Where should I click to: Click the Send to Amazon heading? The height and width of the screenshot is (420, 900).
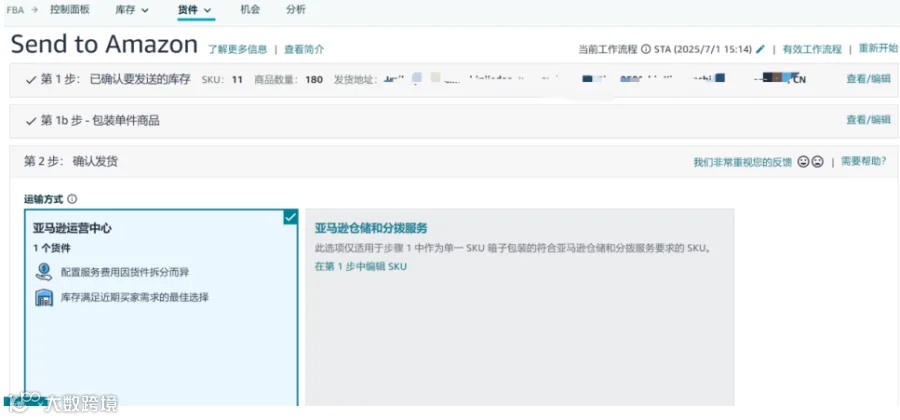pos(104,44)
